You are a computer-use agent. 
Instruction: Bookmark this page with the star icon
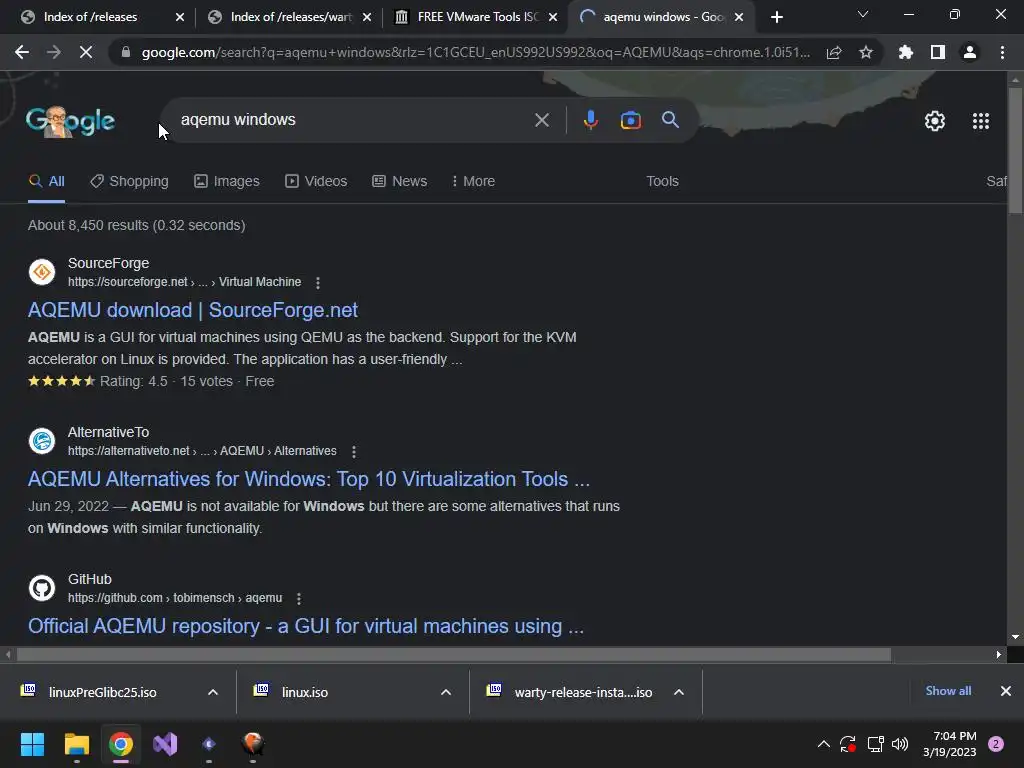click(x=866, y=52)
